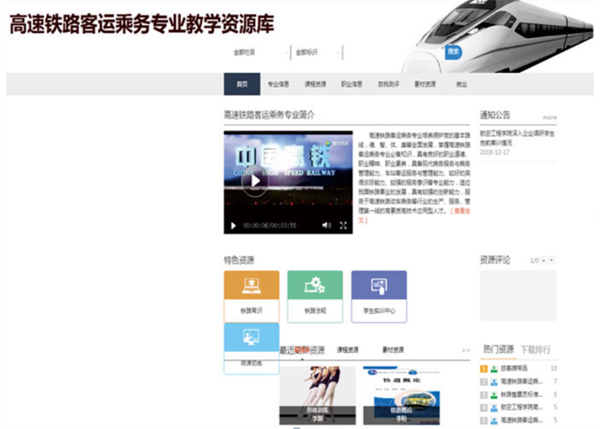Mute the video using the speaker icon
Screen dimensions: 600x429
click(326, 226)
